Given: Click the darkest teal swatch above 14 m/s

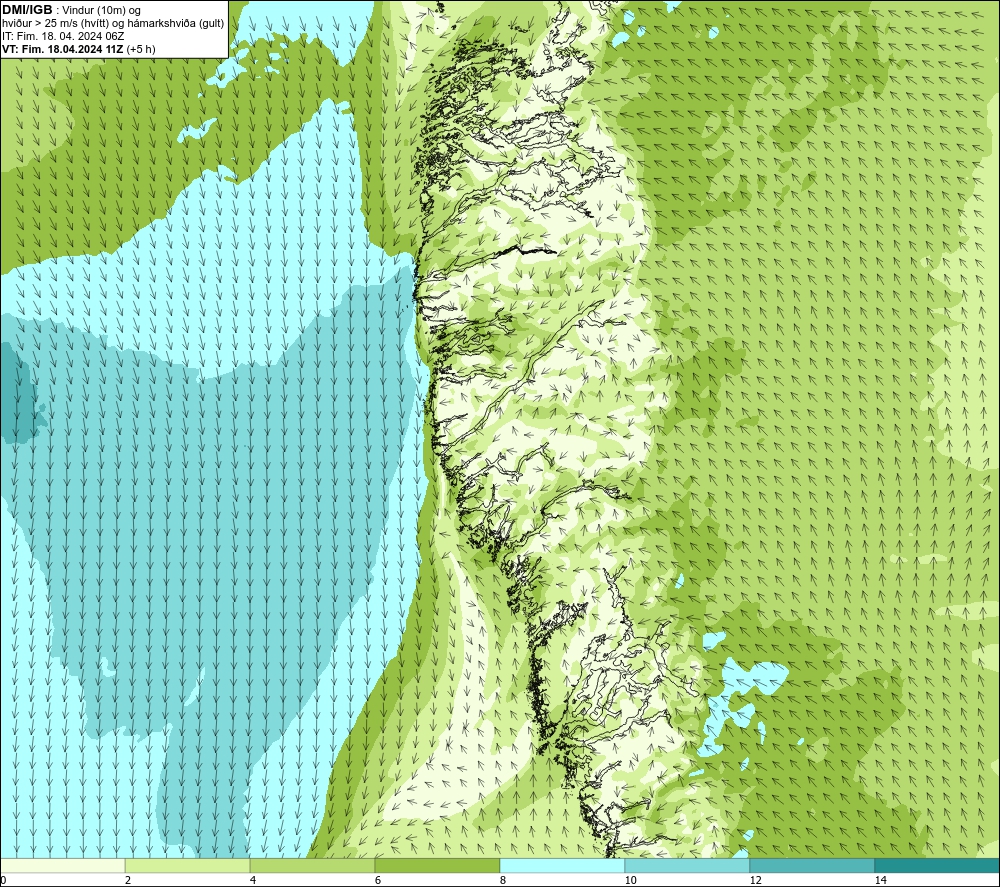Looking at the screenshot, I should [x=938, y=865].
